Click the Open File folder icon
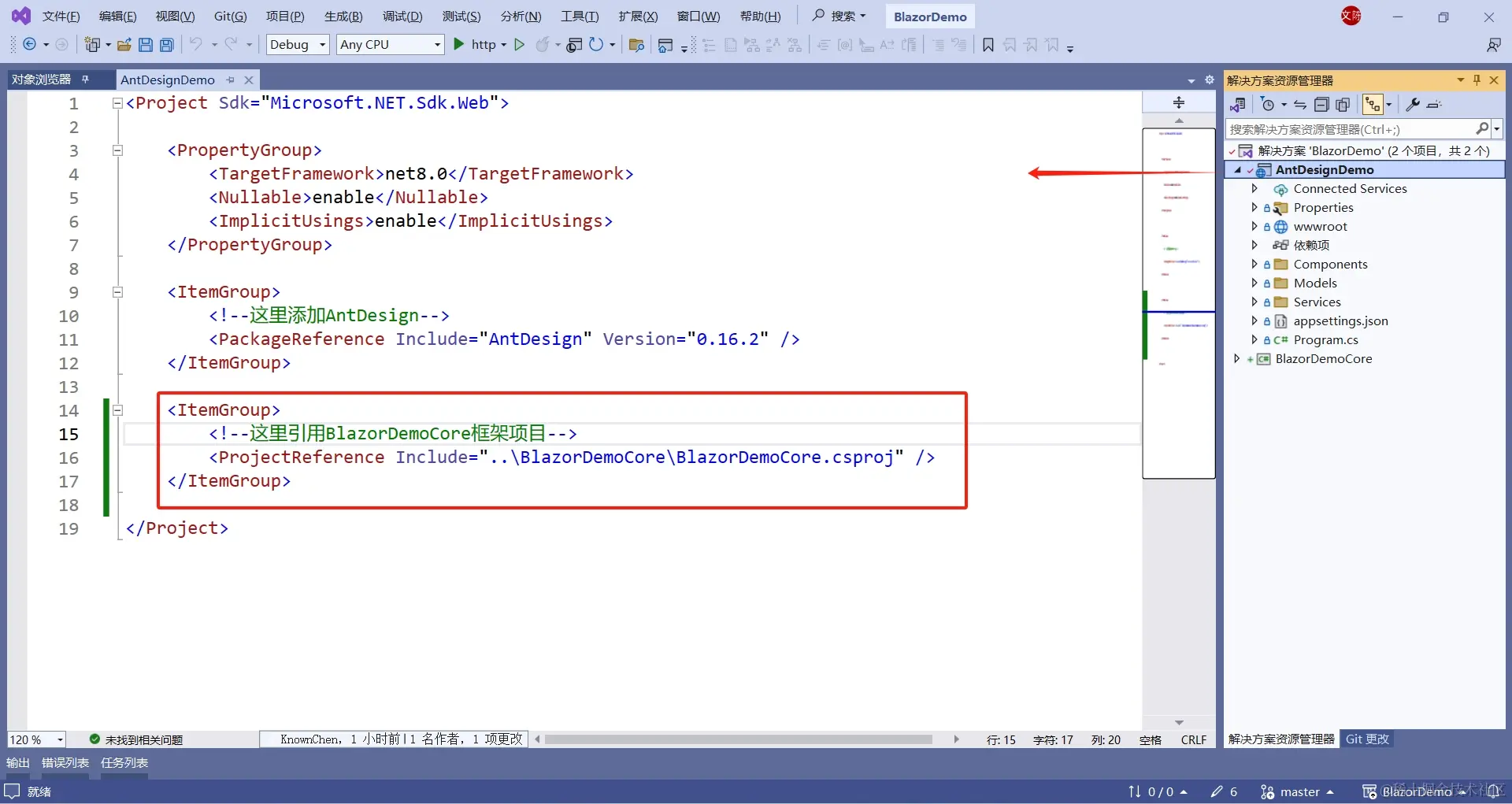Image resolution: width=1512 pixels, height=804 pixels. (x=124, y=45)
